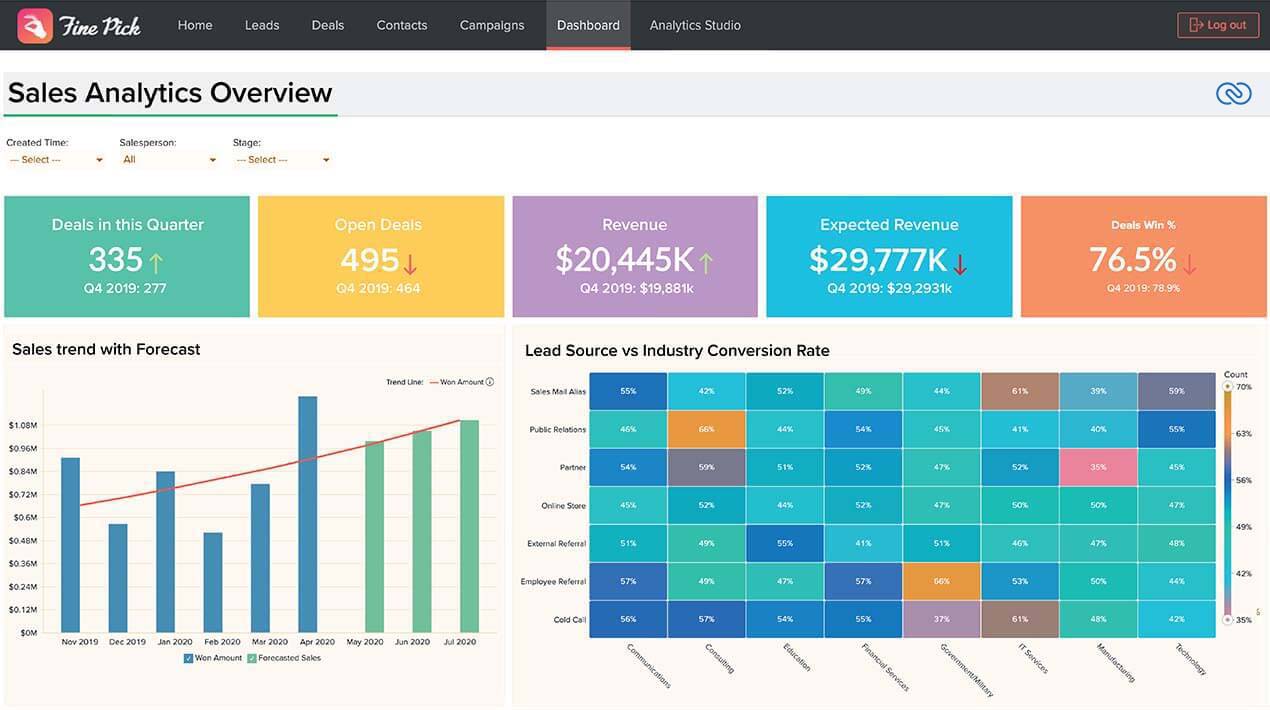Toggle the Forecasted Sales legend checkbox
The width and height of the screenshot is (1270, 710).
coord(251,658)
